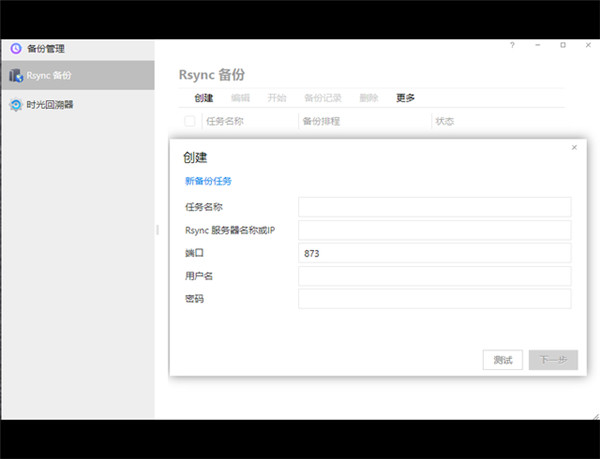Focus the 任务名称 input field
600x459 pixels.
434,207
